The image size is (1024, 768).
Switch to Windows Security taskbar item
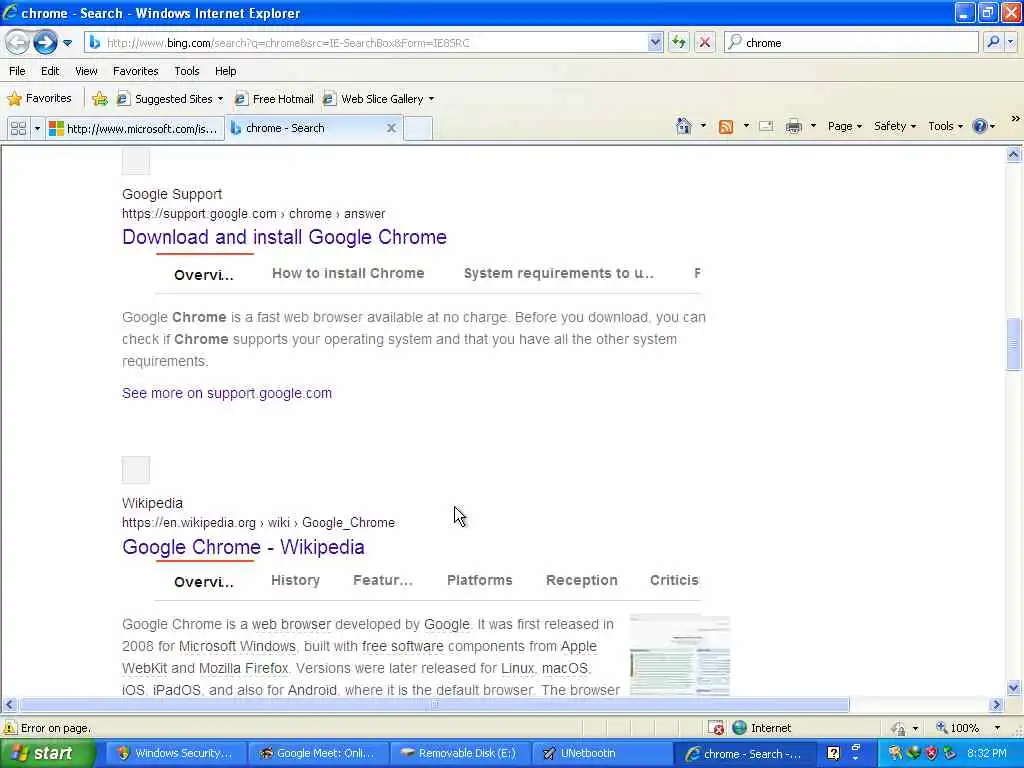(175, 754)
